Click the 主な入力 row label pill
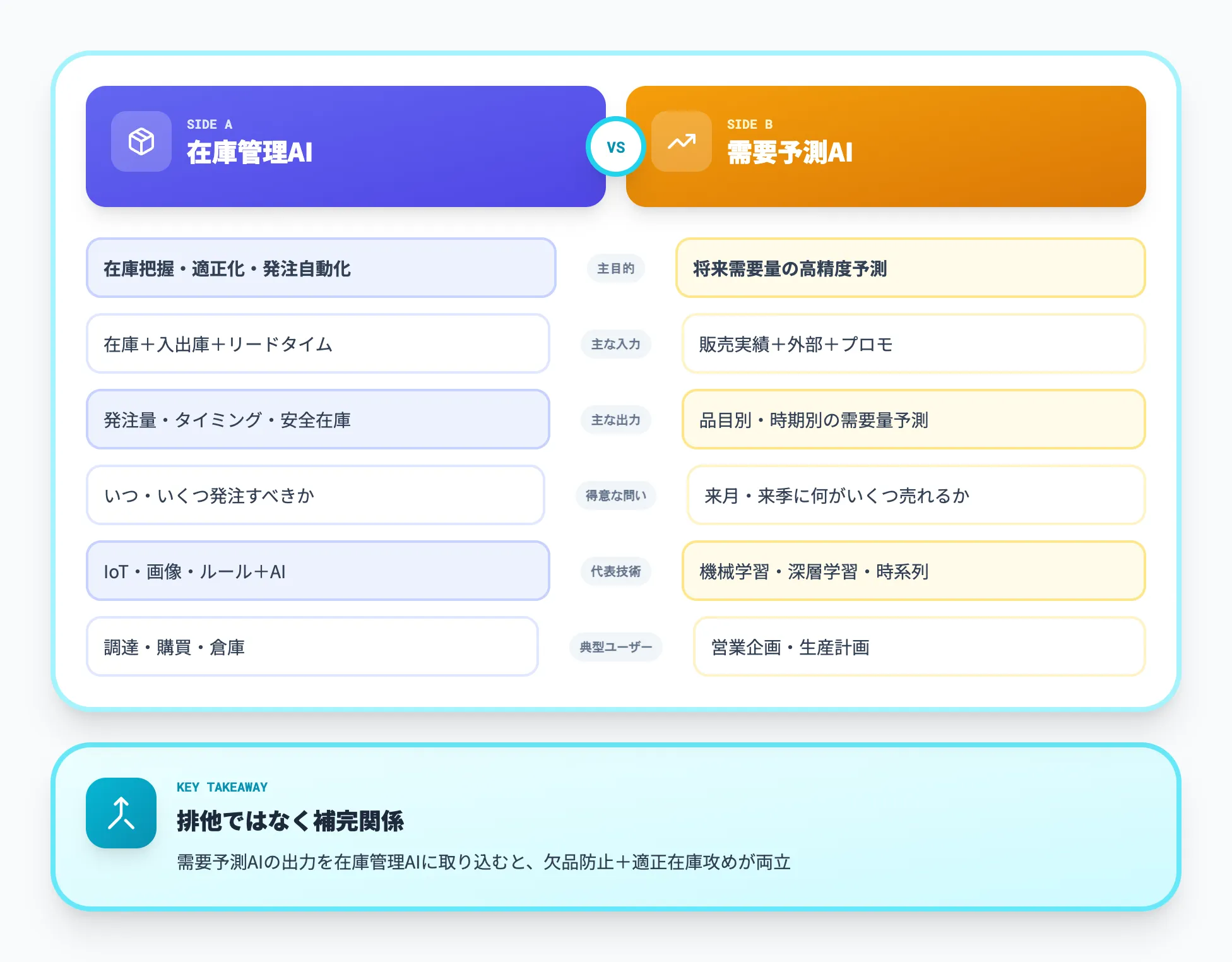This screenshot has width=1232, height=962. [x=616, y=345]
